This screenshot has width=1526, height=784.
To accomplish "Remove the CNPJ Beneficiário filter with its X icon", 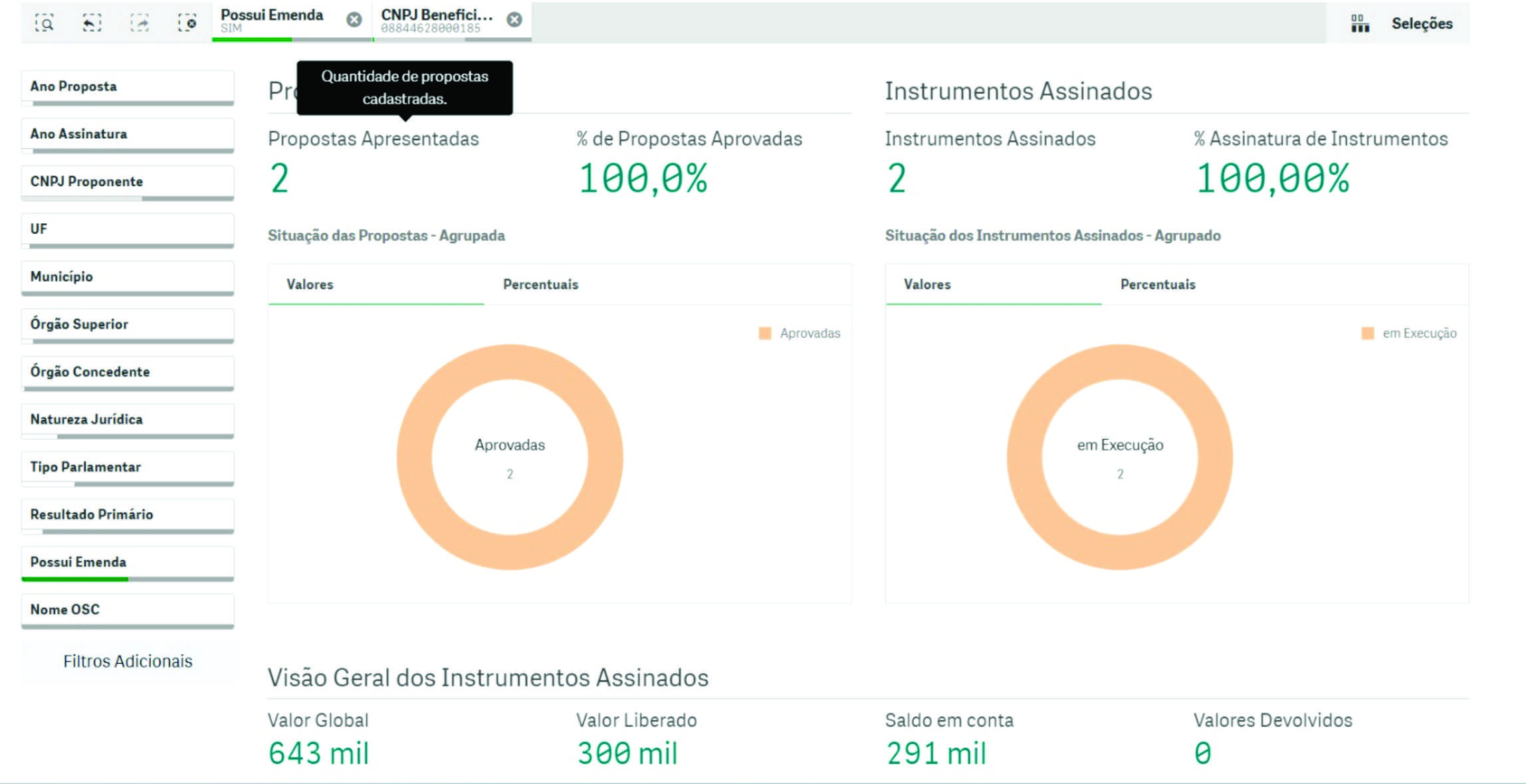I will (514, 19).
